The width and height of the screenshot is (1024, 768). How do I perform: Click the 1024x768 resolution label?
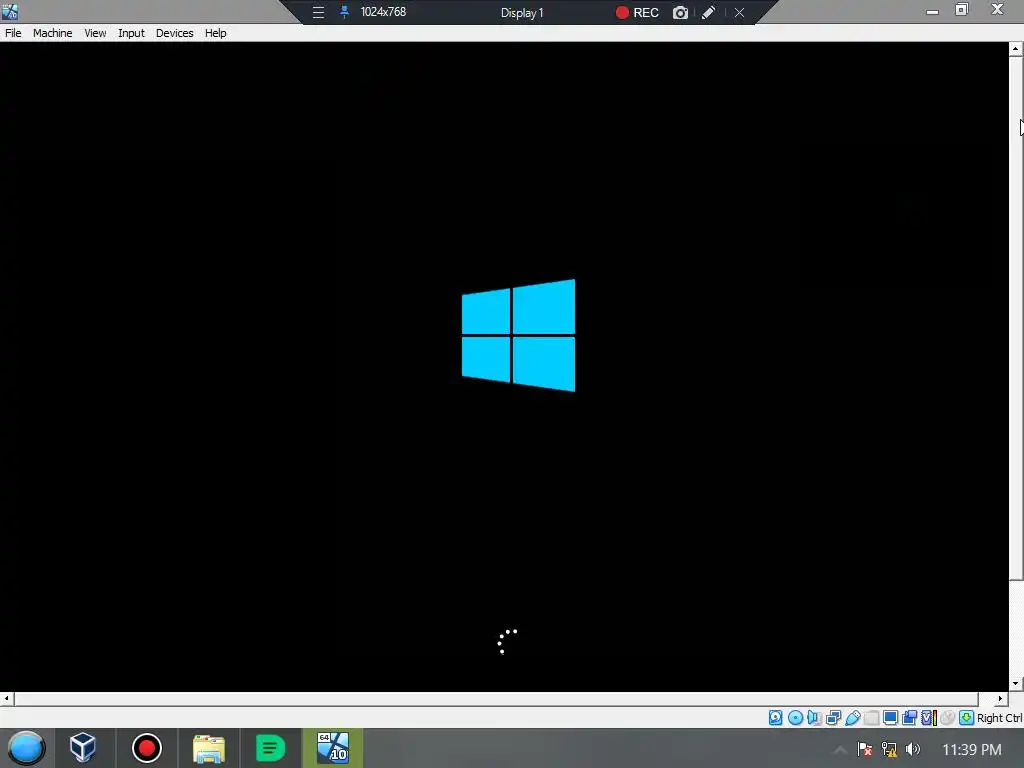[383, 12]
